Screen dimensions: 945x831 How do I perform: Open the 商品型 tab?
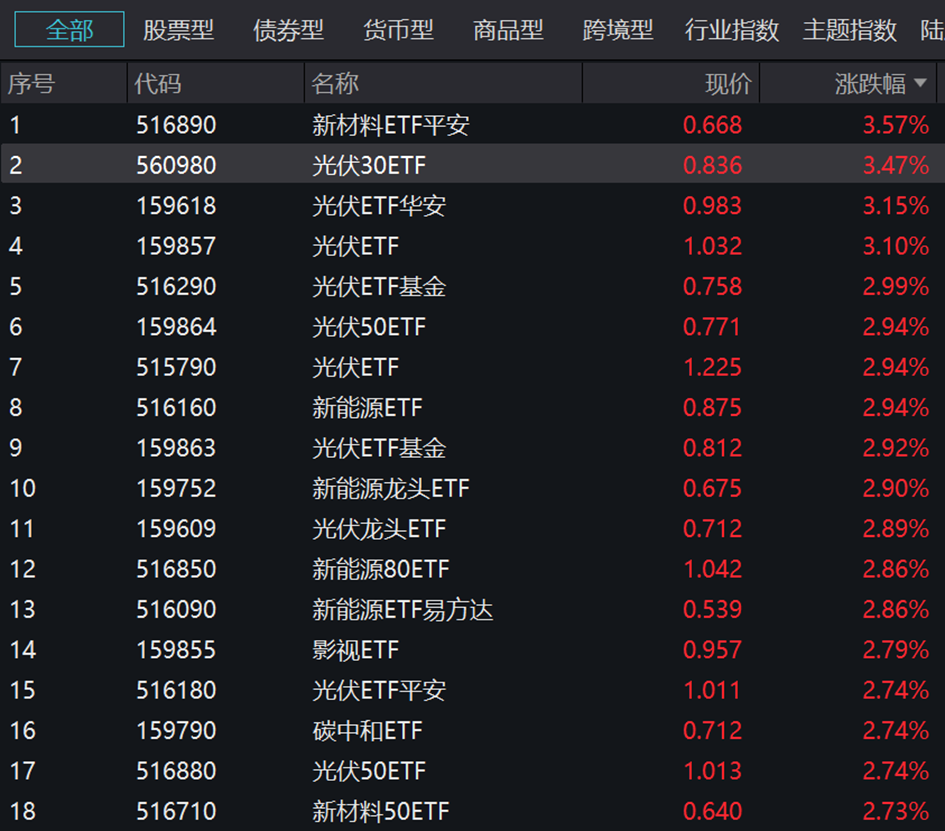508,30
